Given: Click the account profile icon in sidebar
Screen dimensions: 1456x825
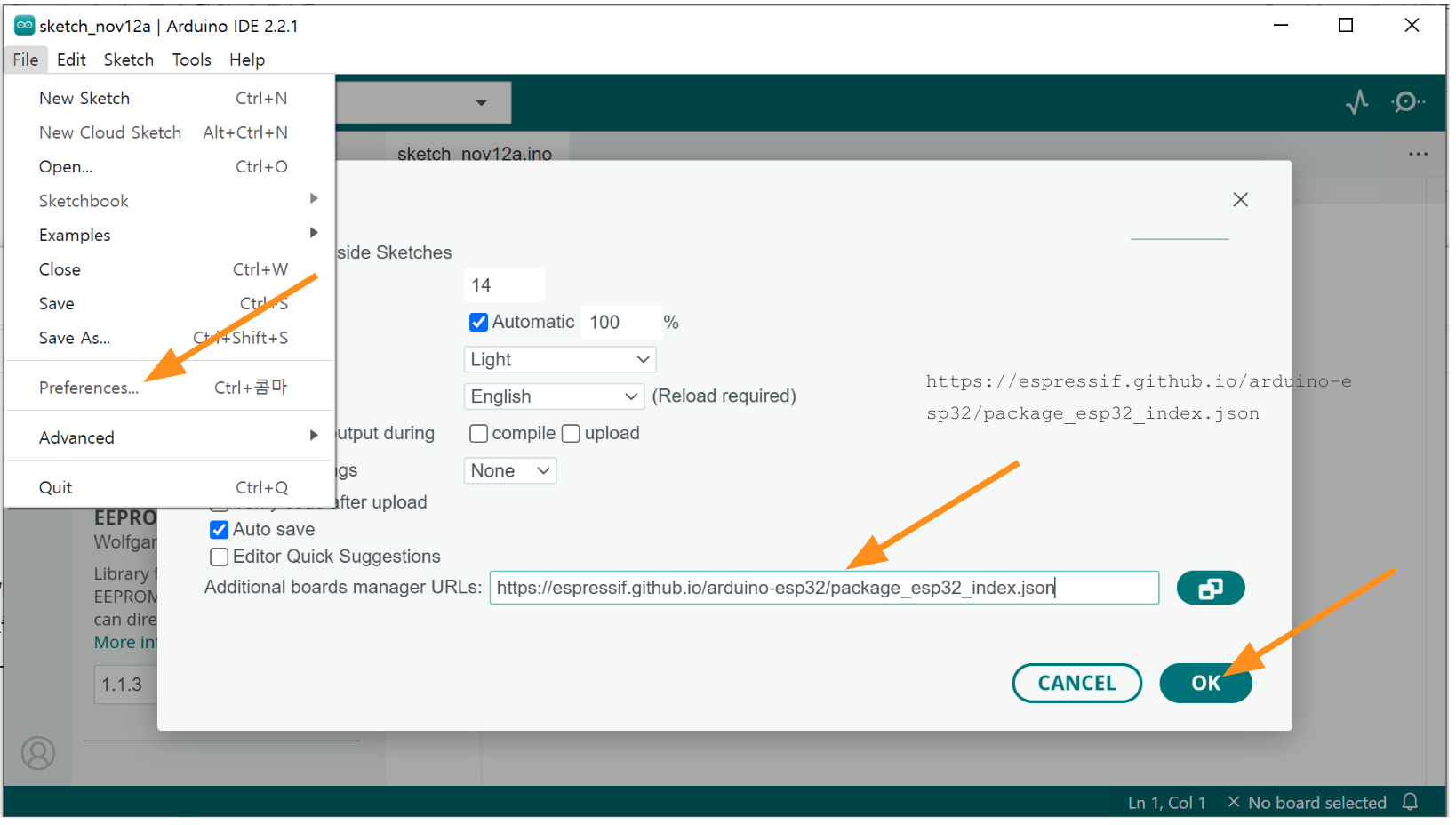Looking at the screenshot, I should click(x=38, y=753).
